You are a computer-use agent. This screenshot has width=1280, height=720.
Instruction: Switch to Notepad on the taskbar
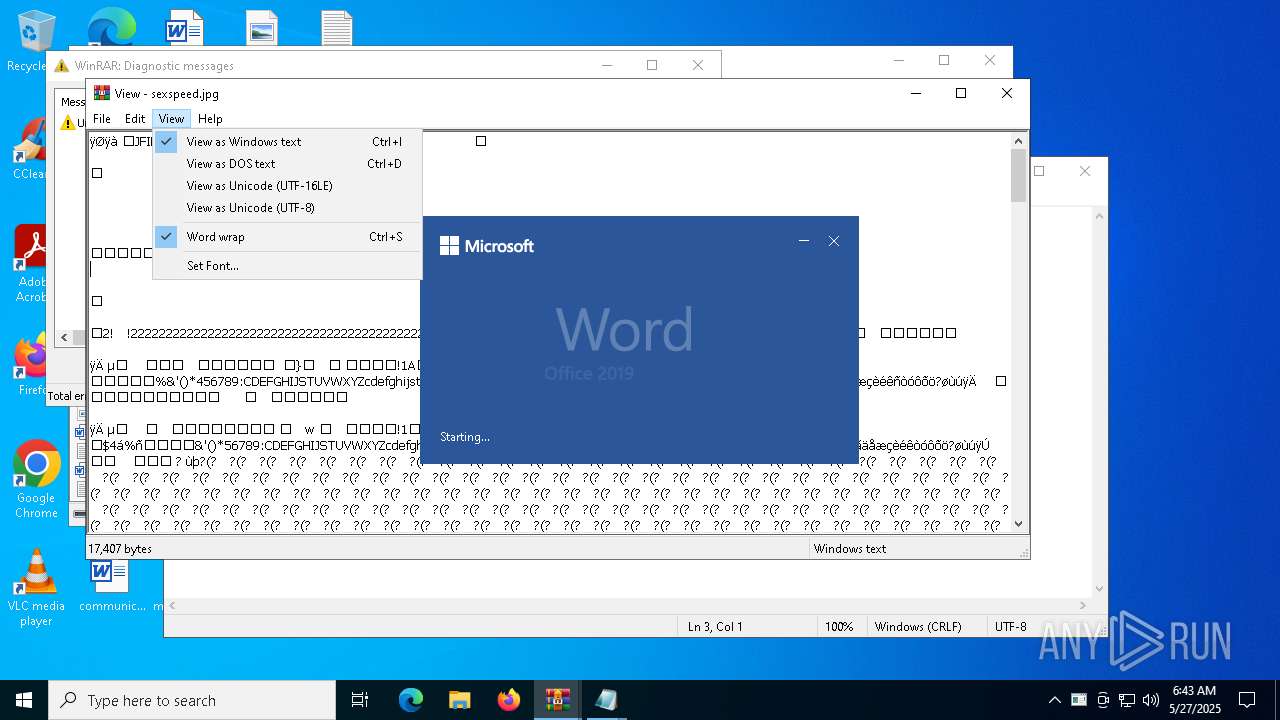(606, 700)
